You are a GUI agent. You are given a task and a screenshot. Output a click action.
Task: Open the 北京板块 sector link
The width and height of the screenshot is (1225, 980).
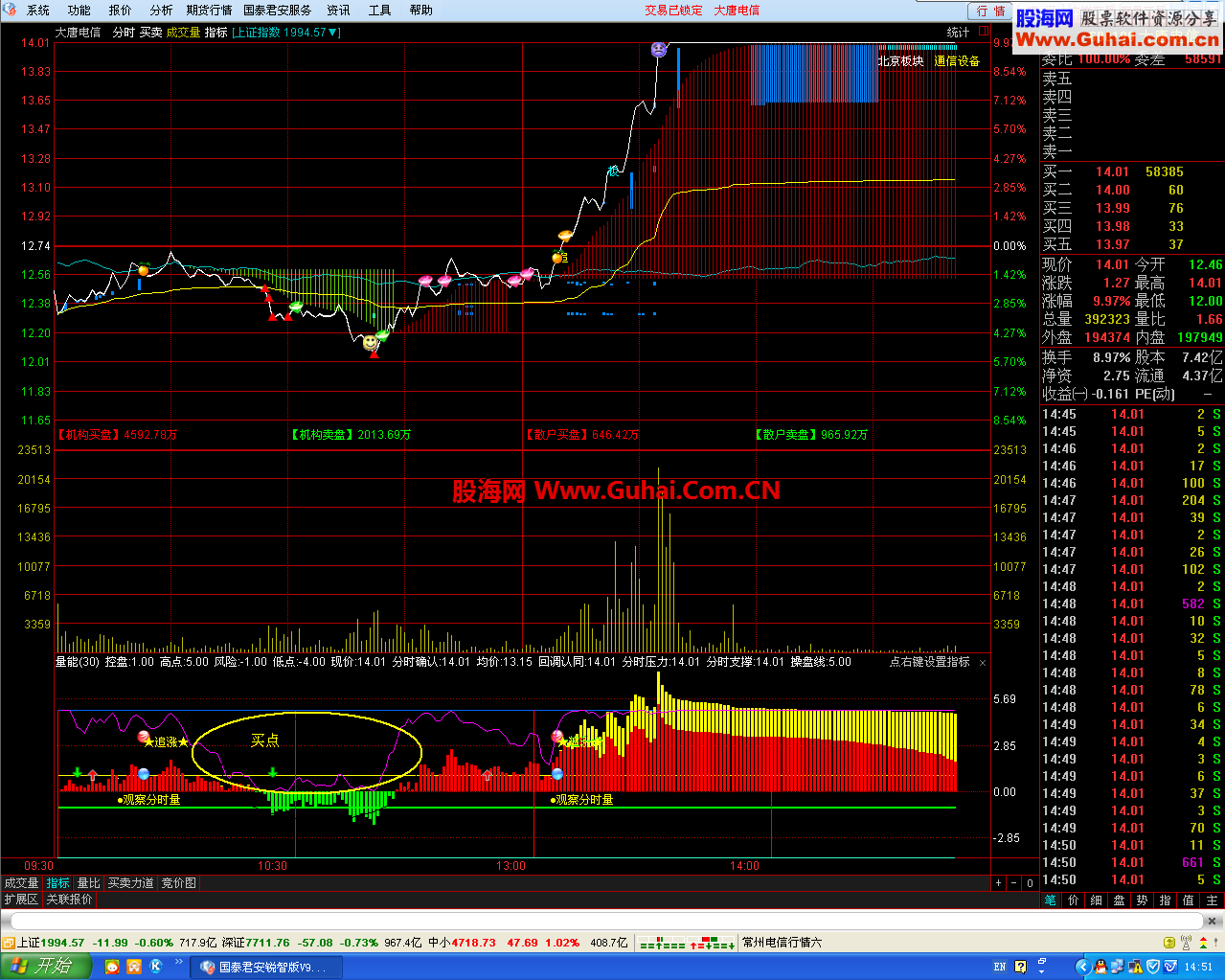coord(900,61)
